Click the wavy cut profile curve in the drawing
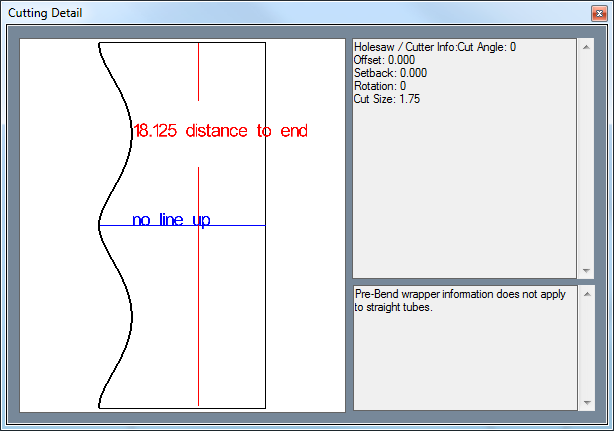Viewport: 614px width, 431px height. click(x=115, y=225)
